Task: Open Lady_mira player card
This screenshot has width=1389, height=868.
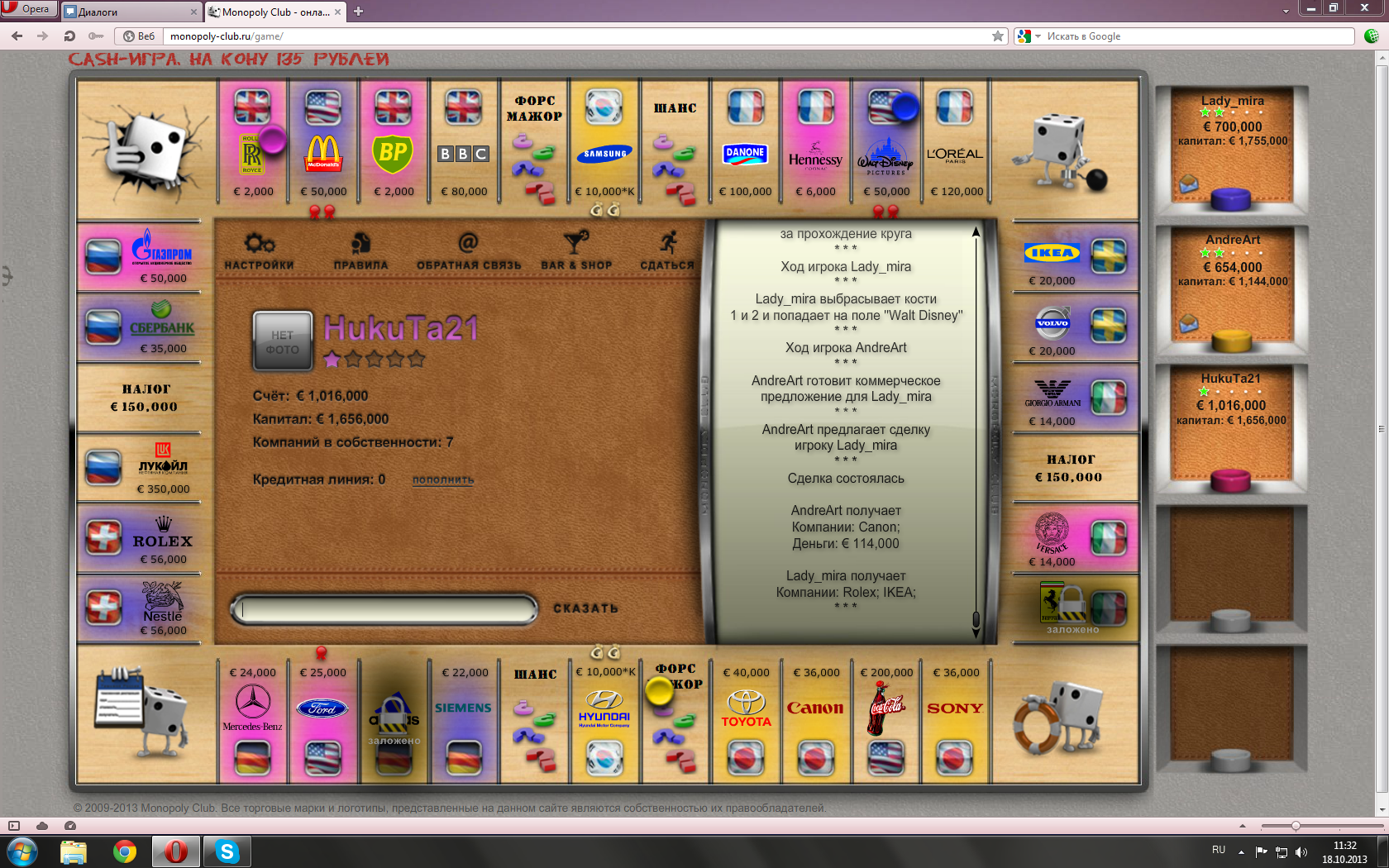Action: coord(1232,149)
